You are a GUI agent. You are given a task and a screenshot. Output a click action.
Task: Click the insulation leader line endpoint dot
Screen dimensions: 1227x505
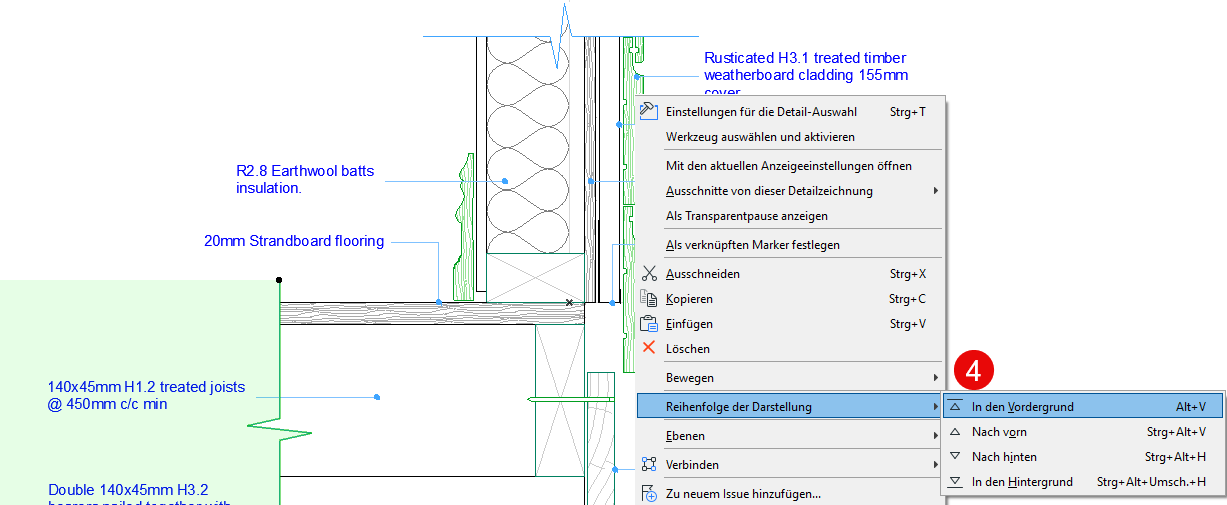(x=505, y=181)
